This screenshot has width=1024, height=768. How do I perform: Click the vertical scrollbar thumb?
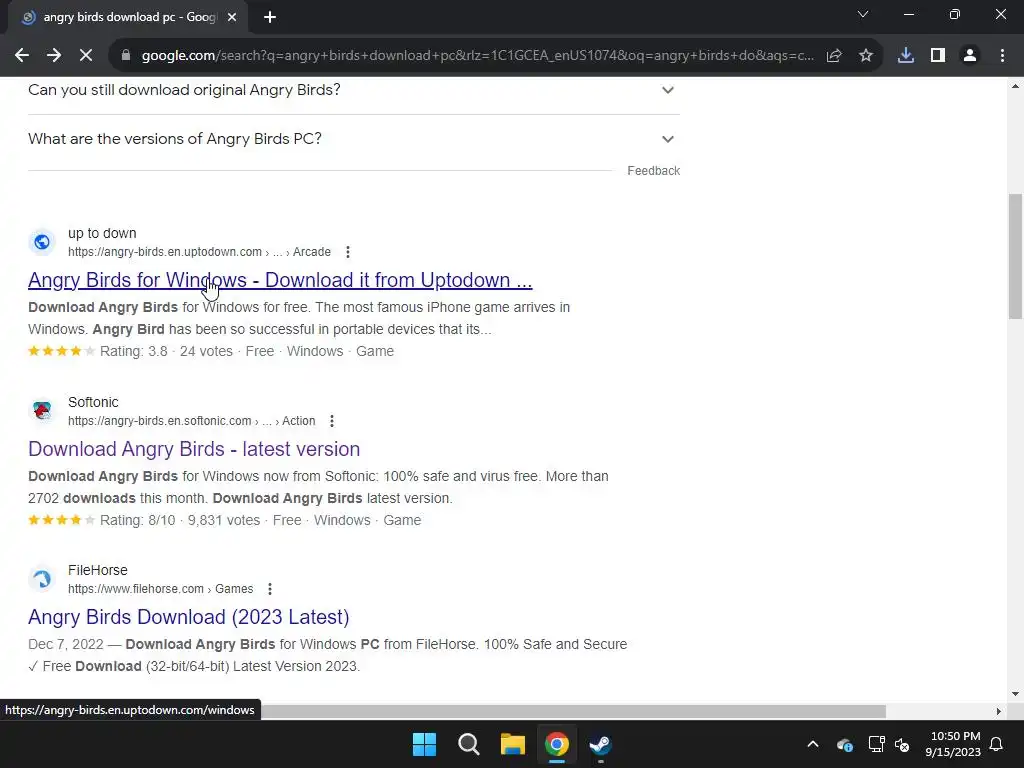[x=1015, y=256]
